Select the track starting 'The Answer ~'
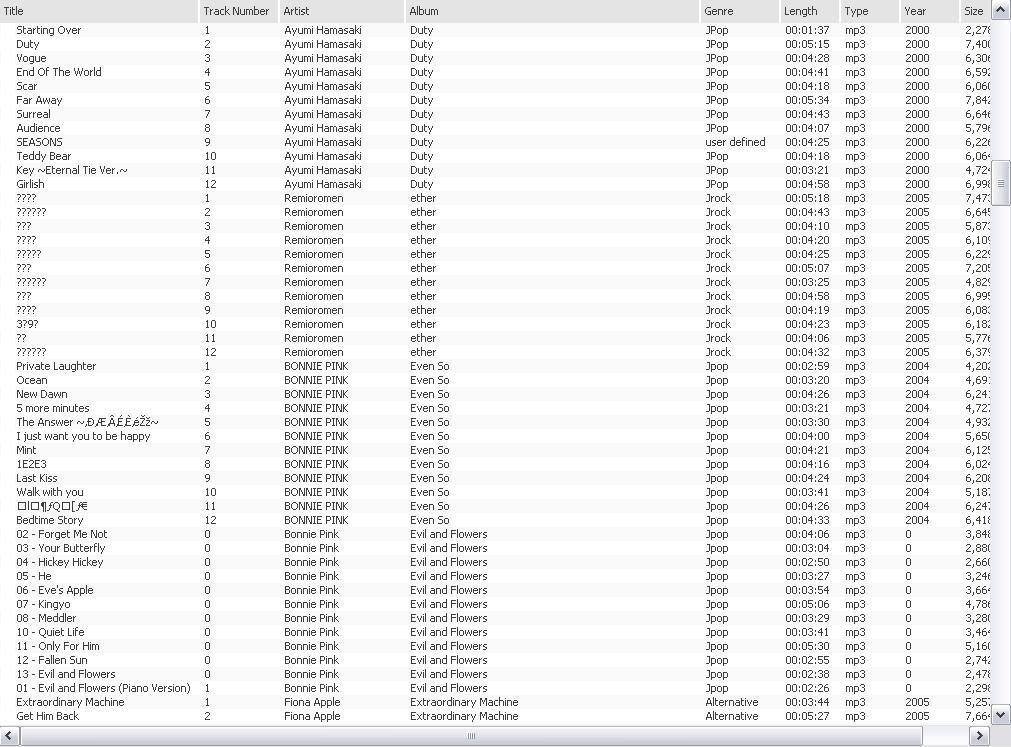1011x747 pixels. click(87, 422)
